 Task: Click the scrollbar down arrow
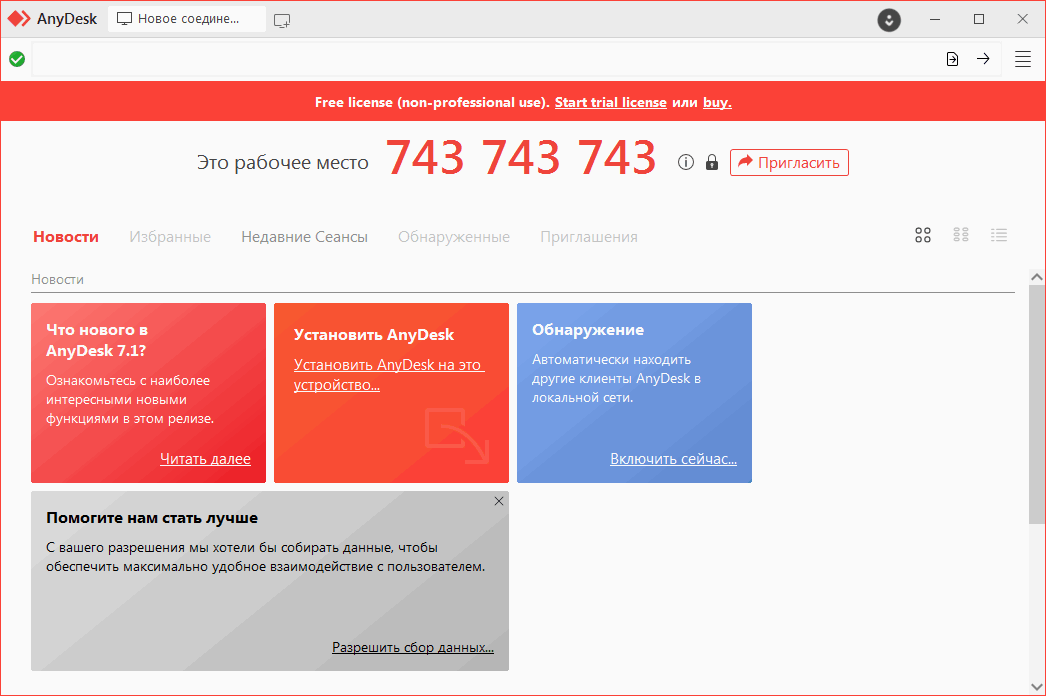pos(1037,687)
